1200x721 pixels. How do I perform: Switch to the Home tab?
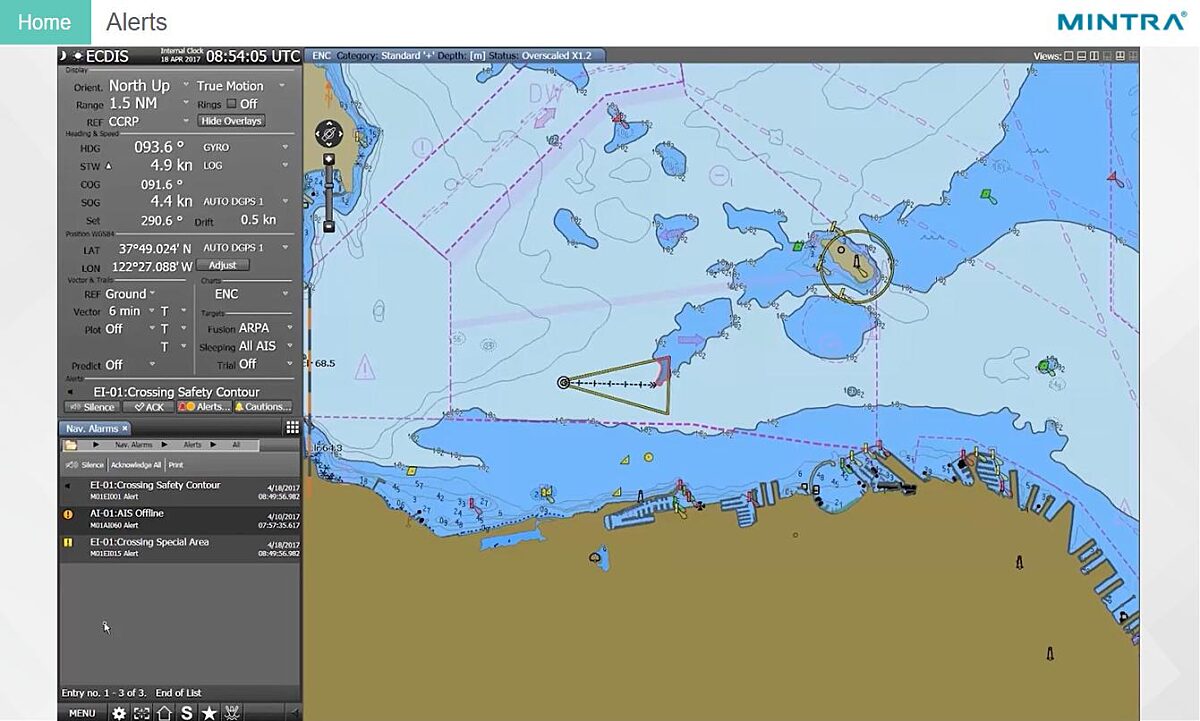point(45,22)
